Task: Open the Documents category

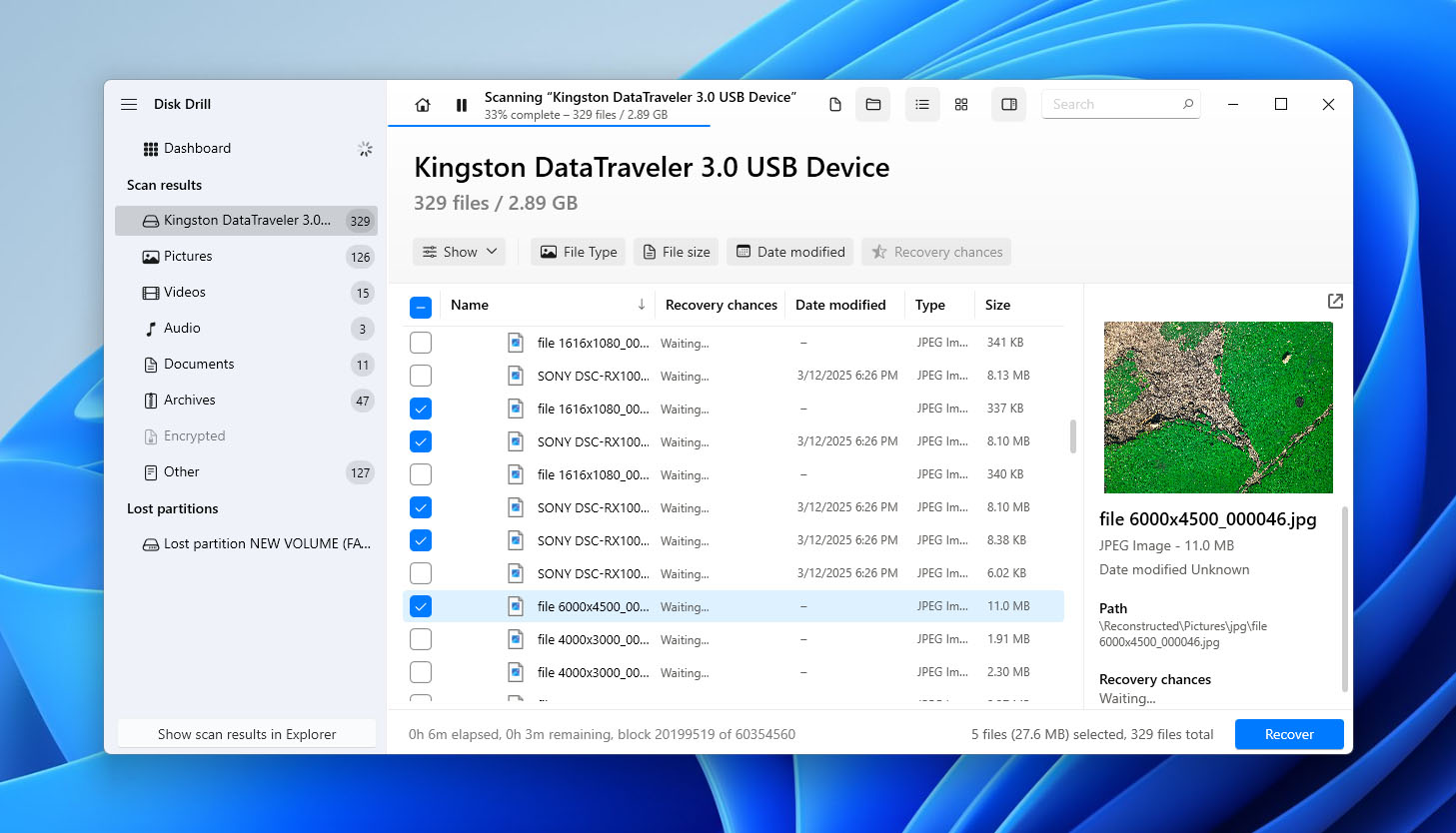Action: point(246,365)
